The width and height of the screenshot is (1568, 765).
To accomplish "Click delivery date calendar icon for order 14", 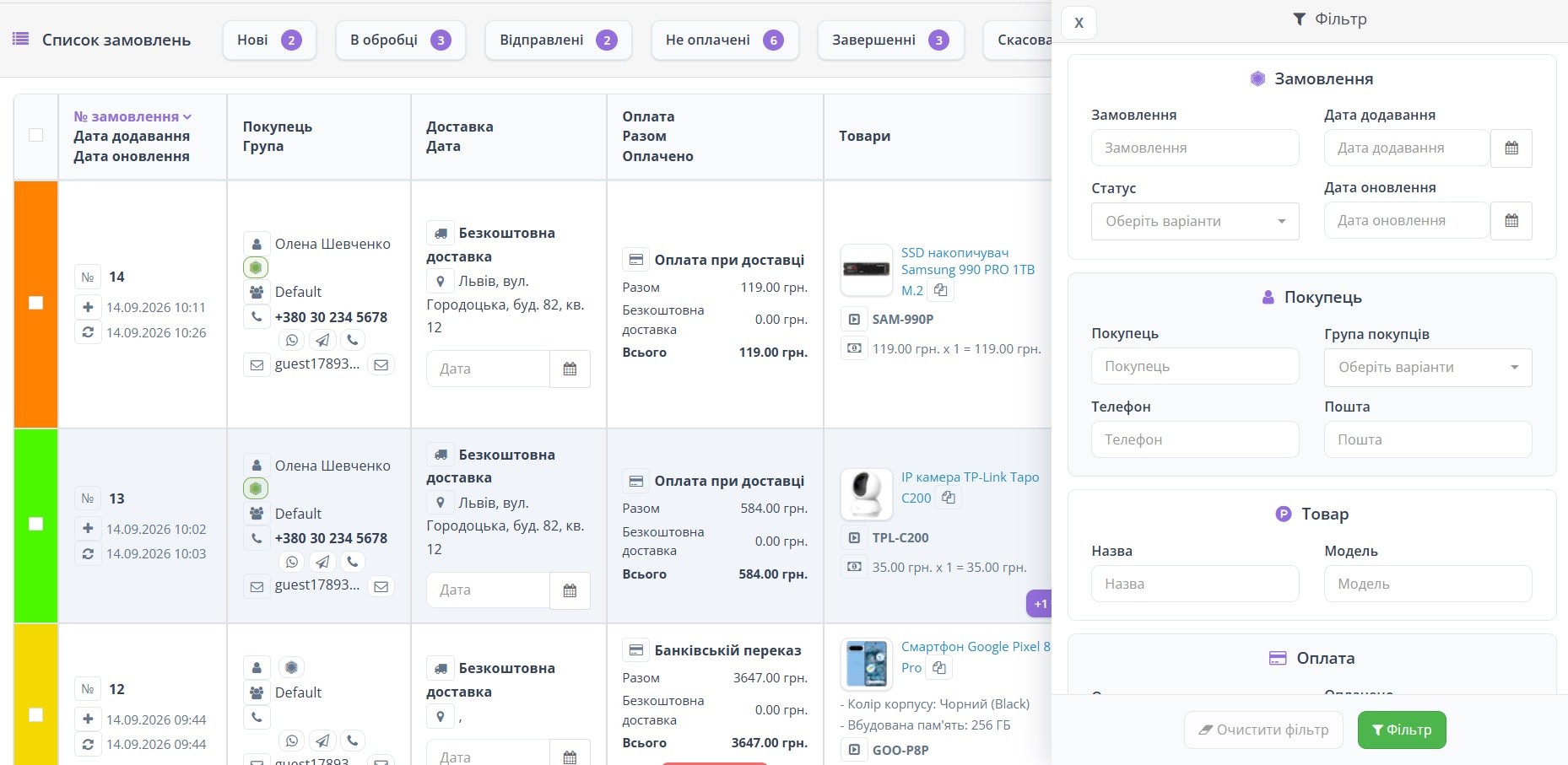I will tap(570, 369).
